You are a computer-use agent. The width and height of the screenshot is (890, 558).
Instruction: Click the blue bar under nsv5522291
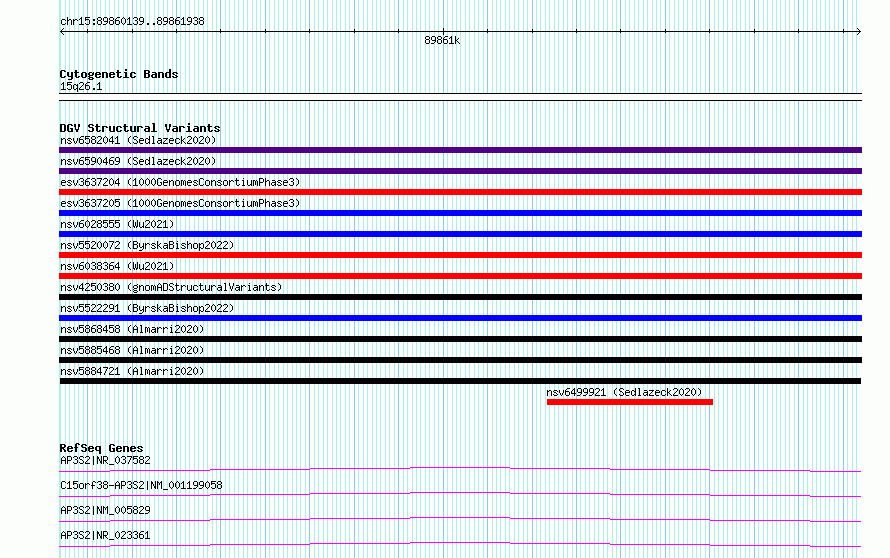point(460,318)
